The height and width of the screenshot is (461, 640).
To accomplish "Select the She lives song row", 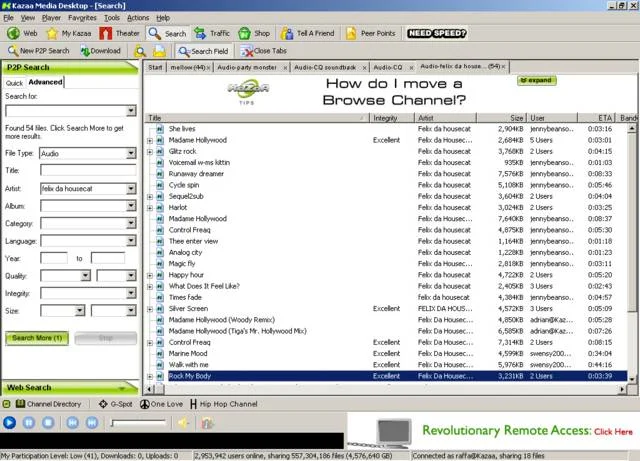I will [x=386, y=129].
